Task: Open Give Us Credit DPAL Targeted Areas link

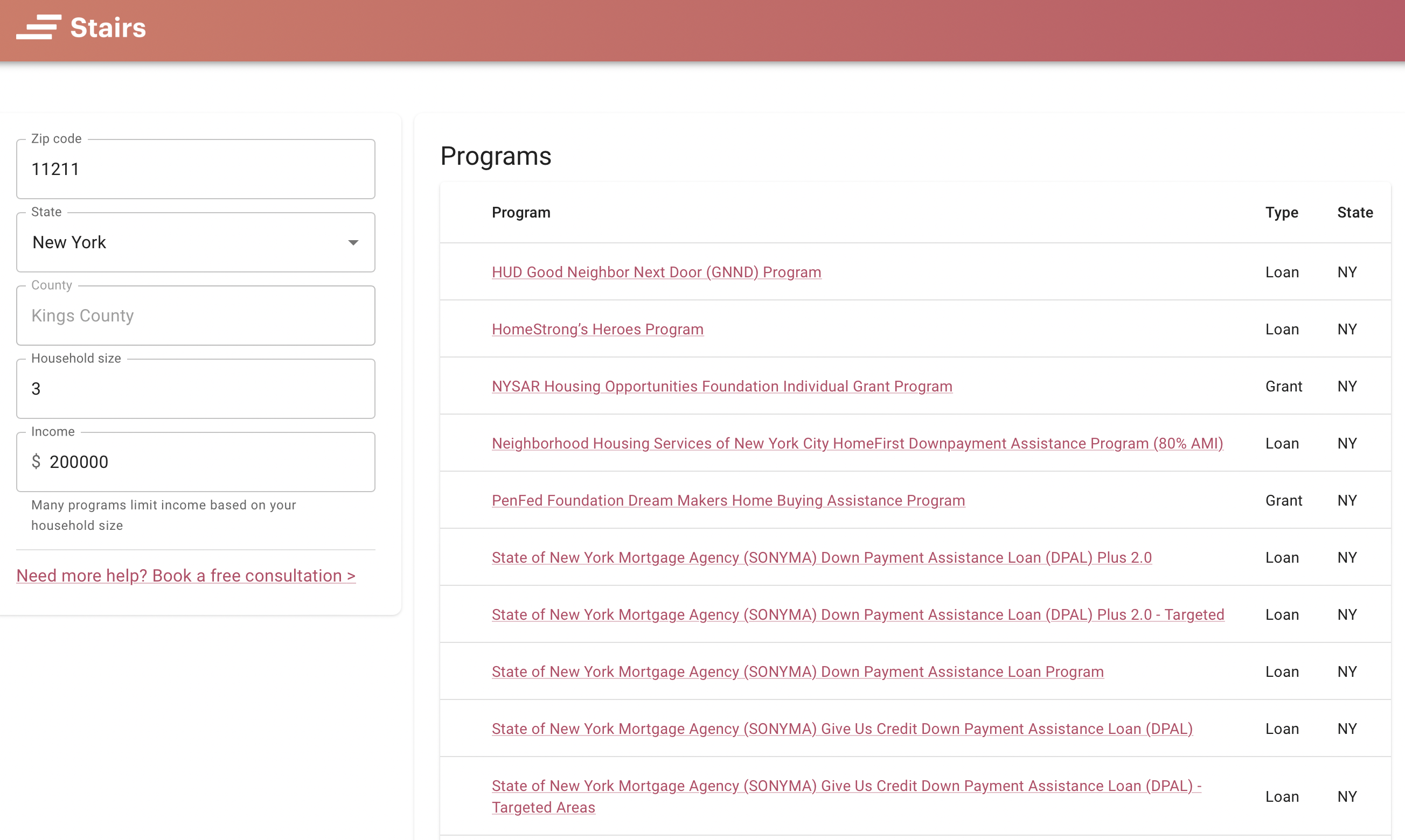Action: point(846,786)
